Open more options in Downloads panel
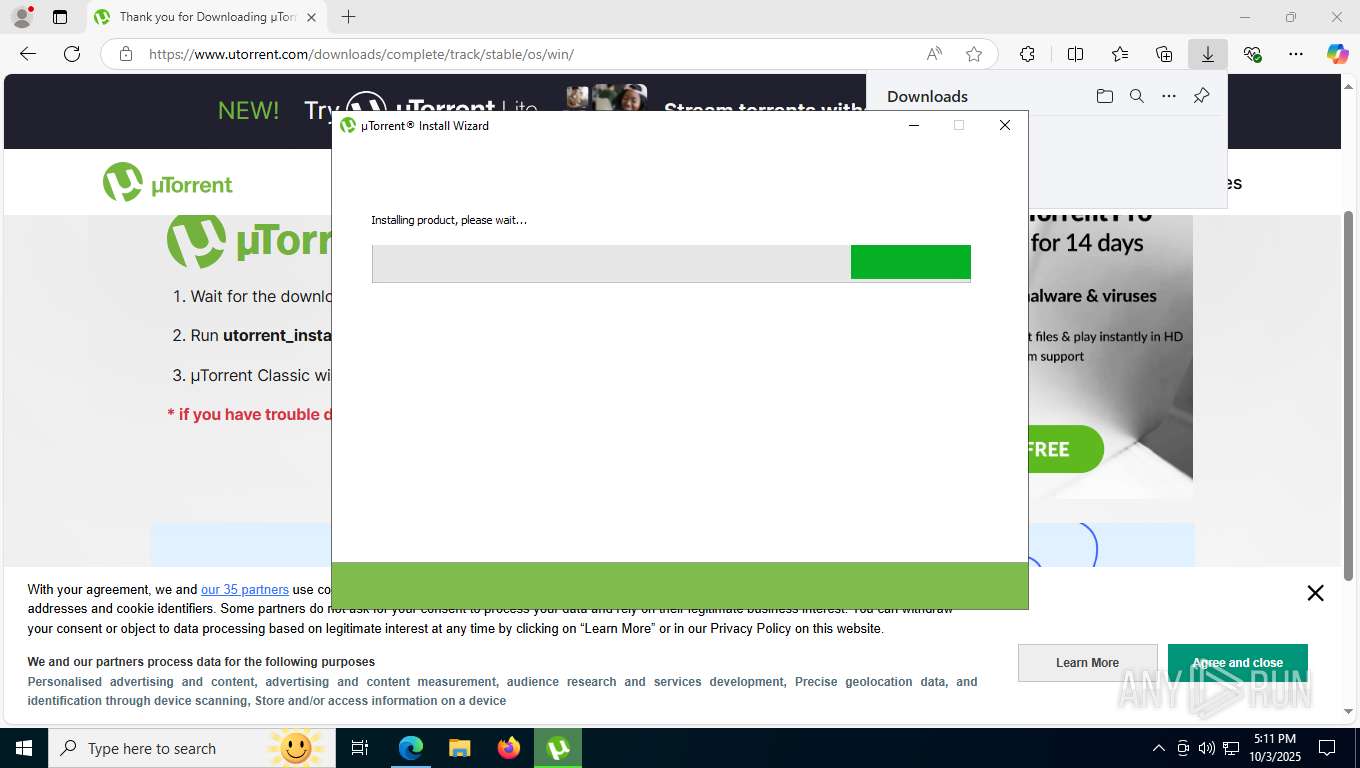The width and height of the screenshot is (1360, 768). 1169,96
